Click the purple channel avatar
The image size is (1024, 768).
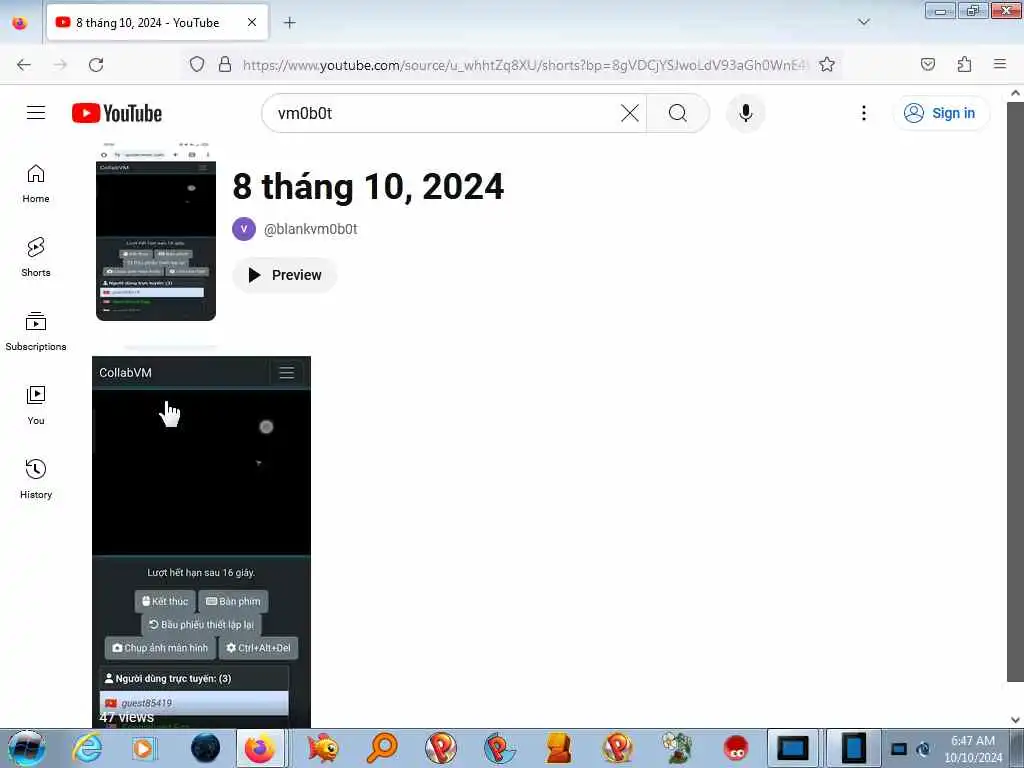tap(244, 229)
